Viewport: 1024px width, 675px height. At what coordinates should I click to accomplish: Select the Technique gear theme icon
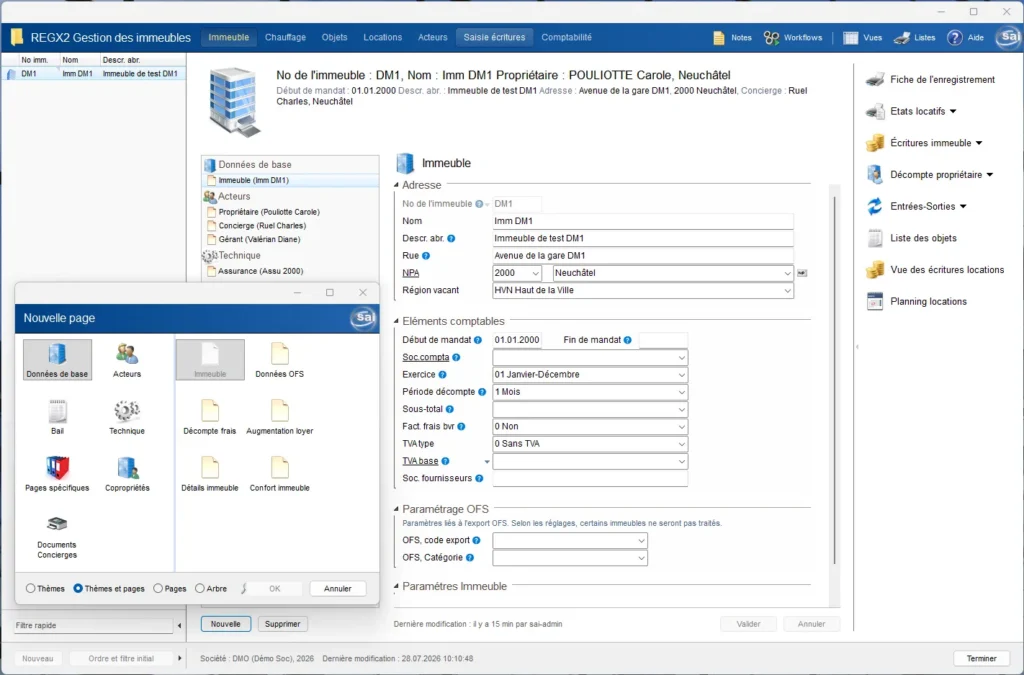click(x=127, y=416)
